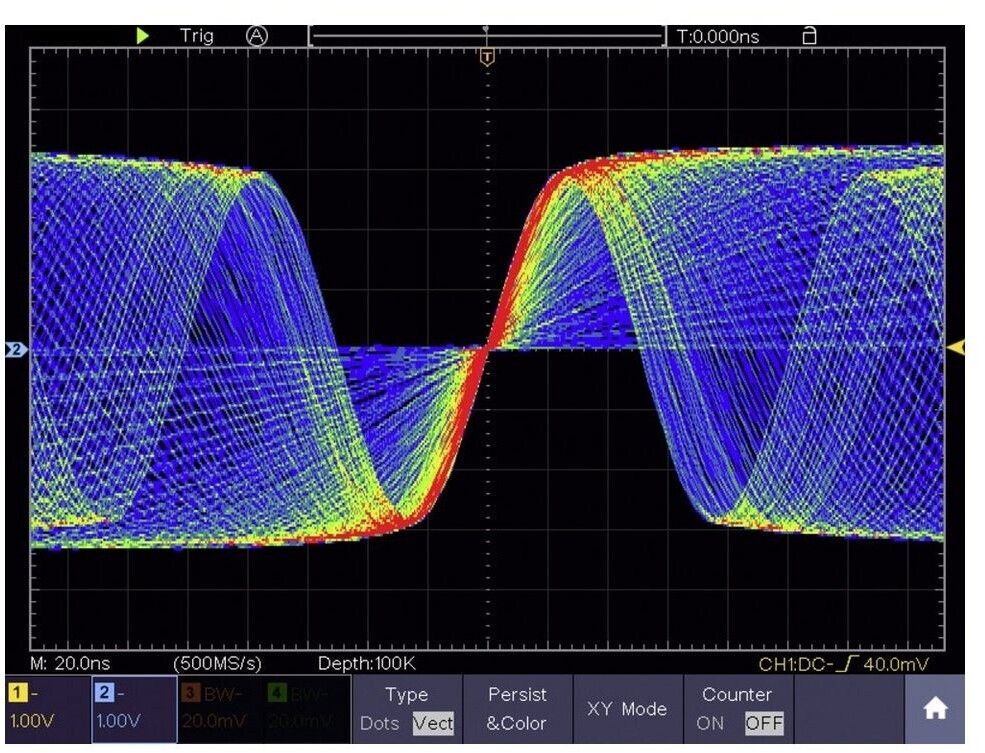This screenshot has width=985, height=753.
Task: Select the dimmed channel 3 20.0mV box
Action: (220, 708)
